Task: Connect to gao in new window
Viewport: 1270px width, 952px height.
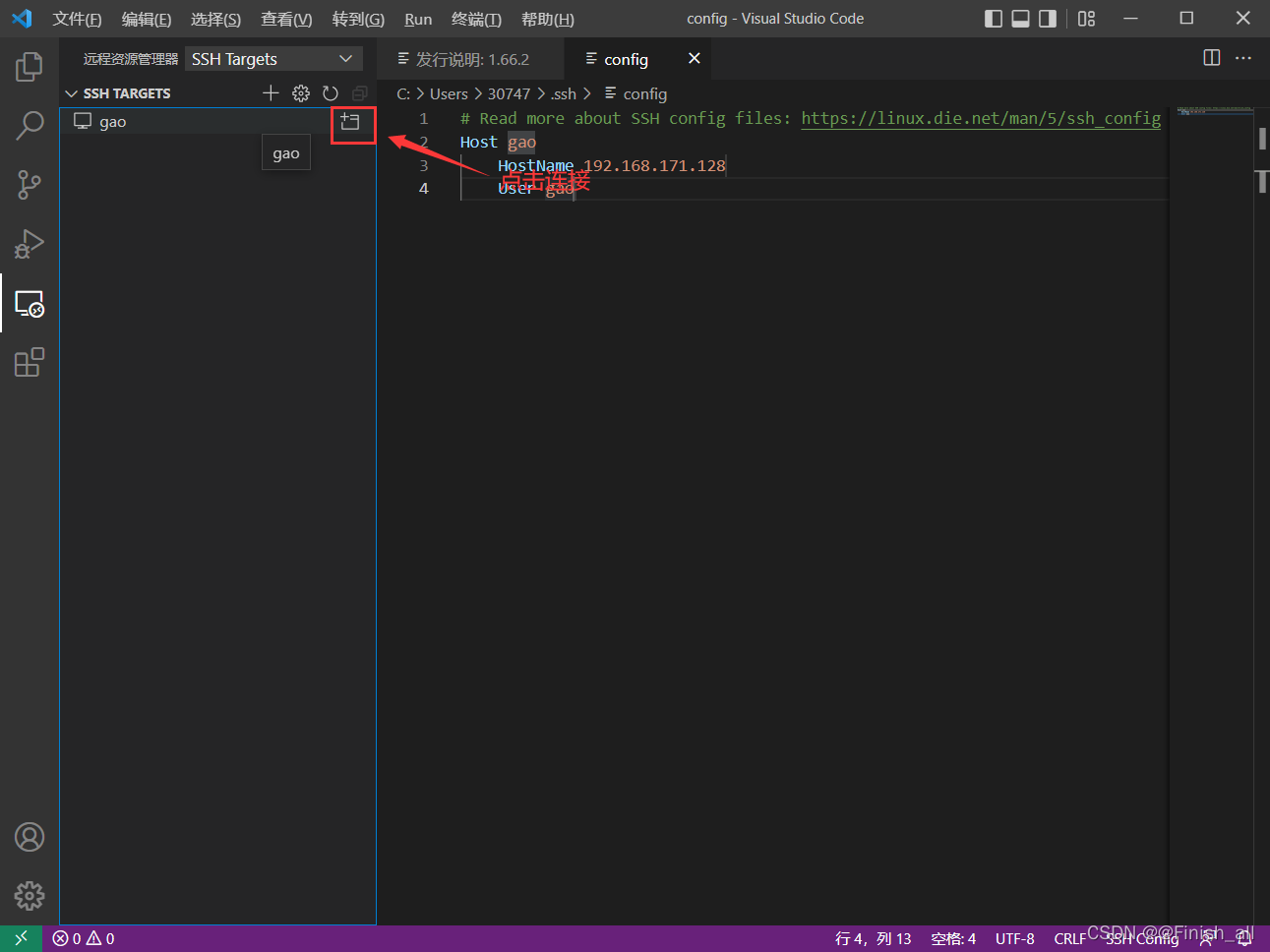Action: (x=350, y=122)
